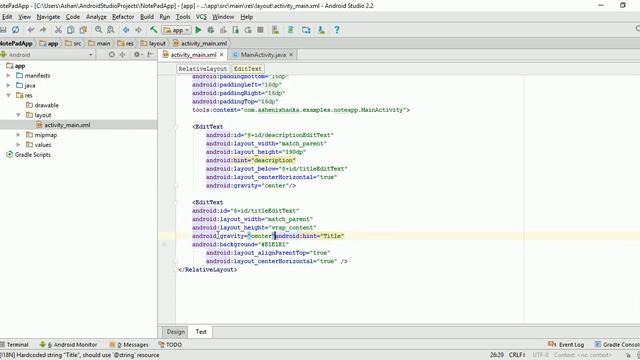
Task: Click the Attach debugger to process icon
Action: point(236,30)
